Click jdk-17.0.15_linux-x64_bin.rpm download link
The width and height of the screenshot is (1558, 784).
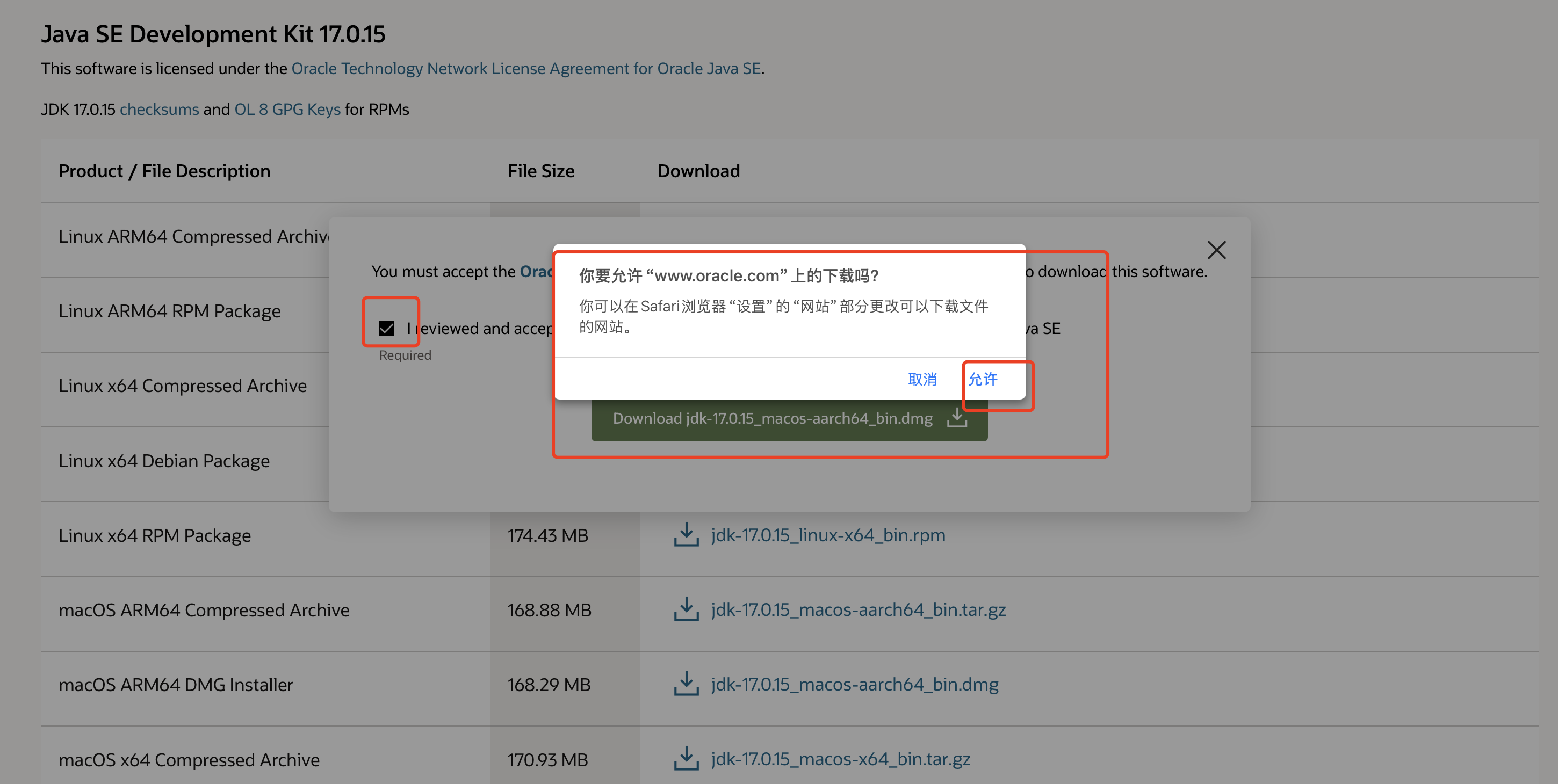point(828,535)
